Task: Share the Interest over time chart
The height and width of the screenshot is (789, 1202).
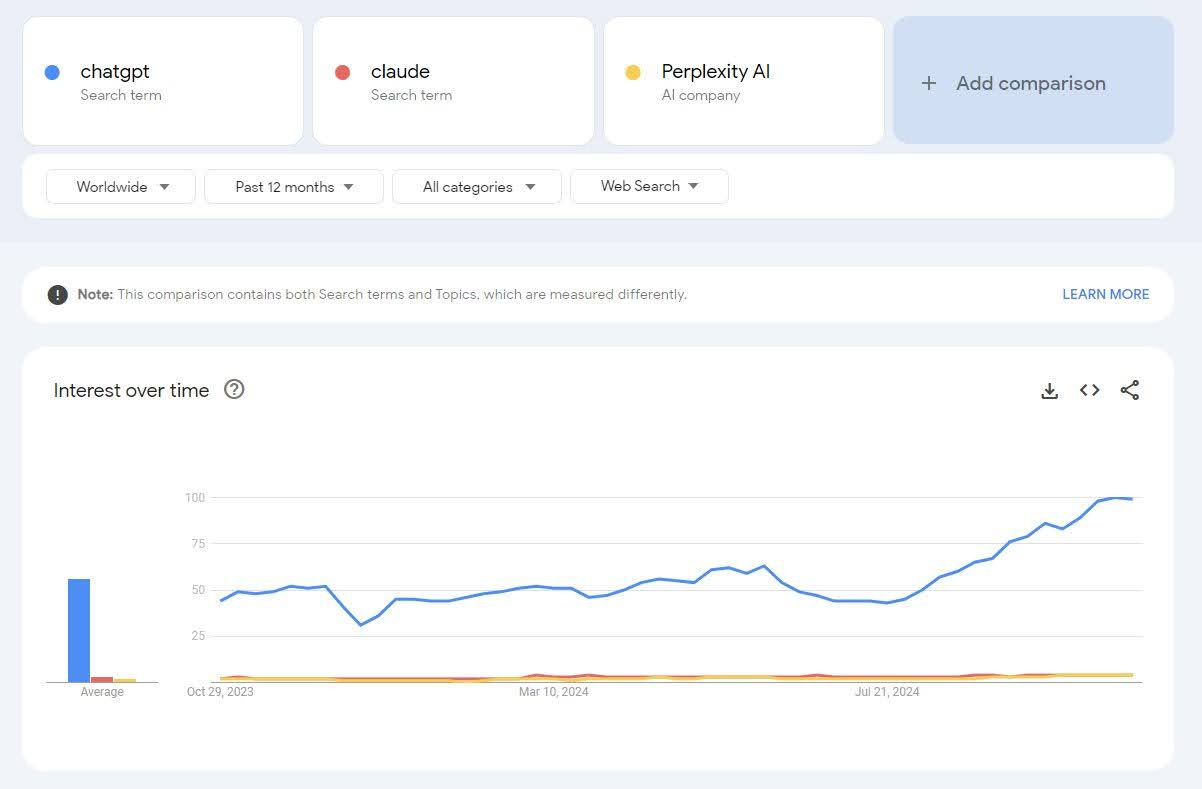Action: coord(1130,390)
